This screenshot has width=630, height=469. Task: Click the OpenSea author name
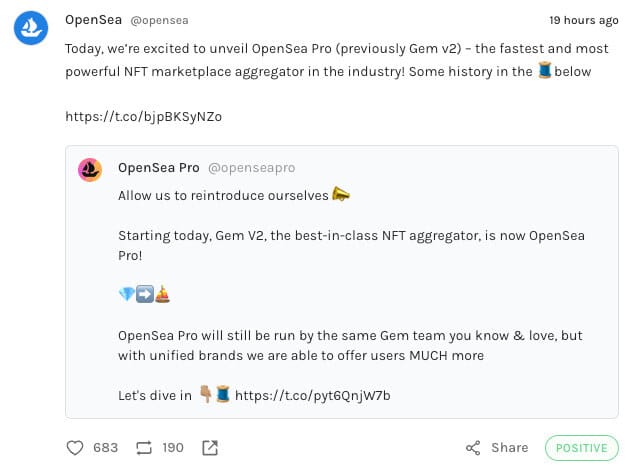pos(92,20)
